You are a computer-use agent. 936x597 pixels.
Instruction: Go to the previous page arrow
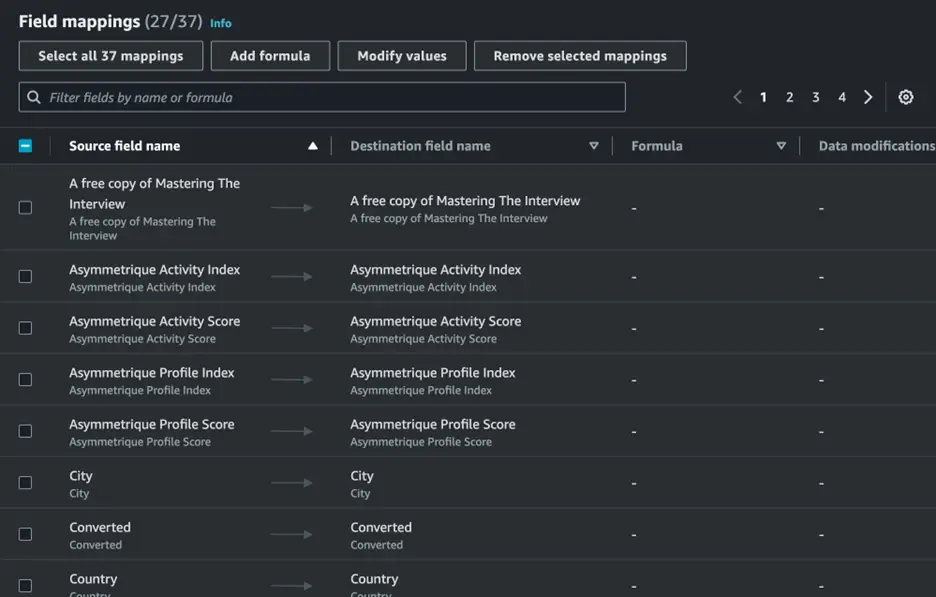(738, 97)
